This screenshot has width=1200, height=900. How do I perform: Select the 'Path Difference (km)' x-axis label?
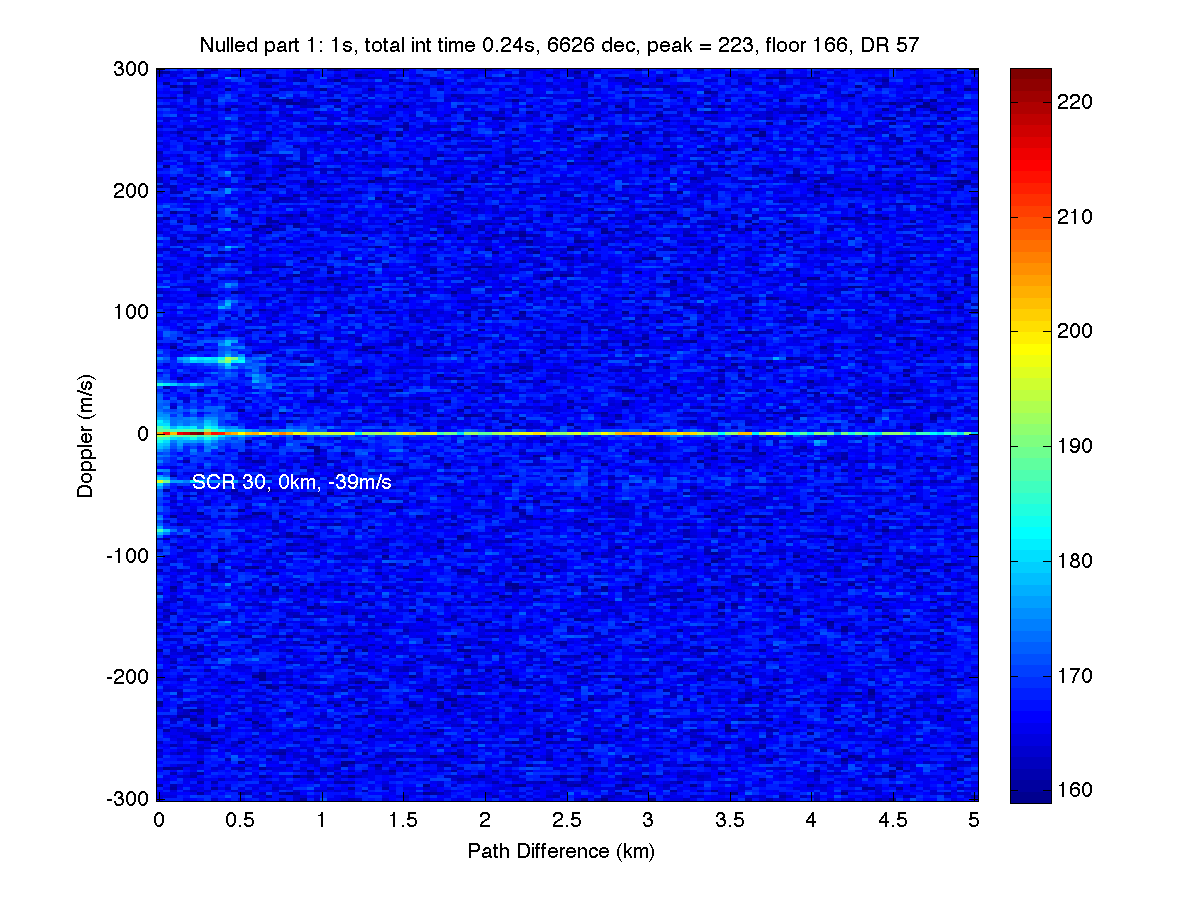(561, 851)
